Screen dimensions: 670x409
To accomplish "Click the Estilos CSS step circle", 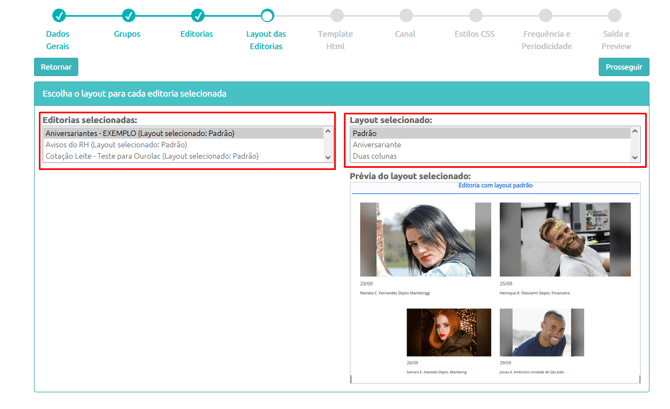I will point(476,15).
